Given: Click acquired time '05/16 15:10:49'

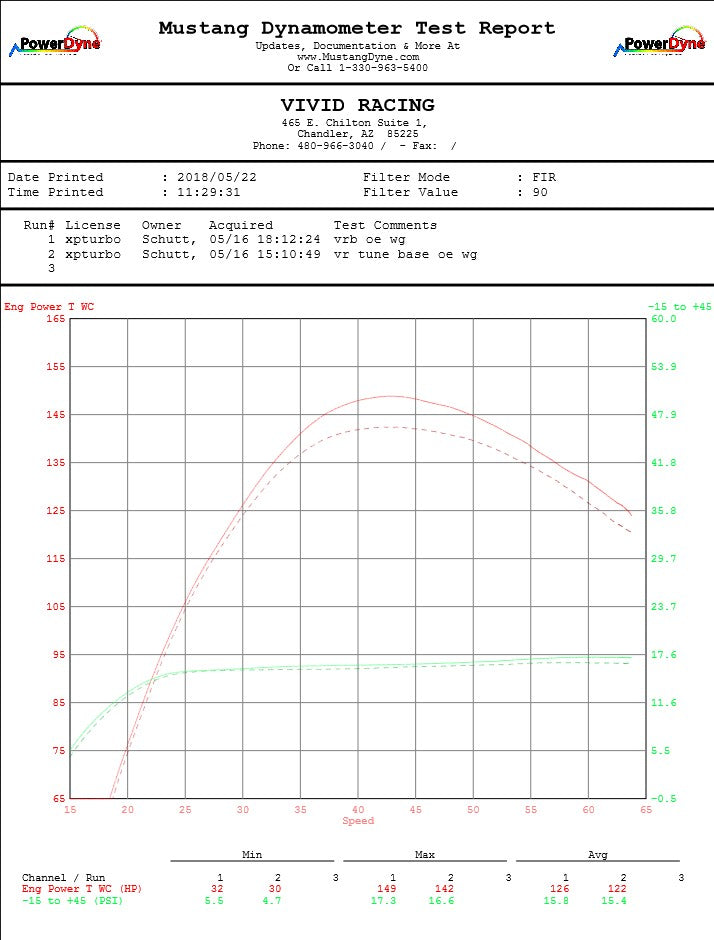Looking at the screenshot, I should 264,254.
